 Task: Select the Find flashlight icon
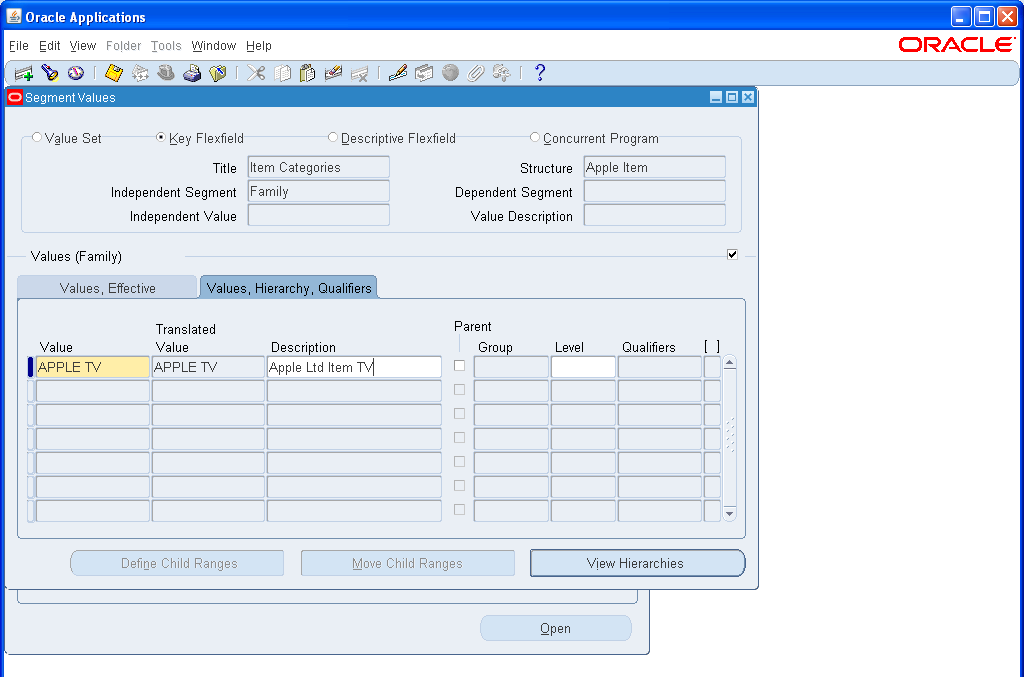point(52,72)
